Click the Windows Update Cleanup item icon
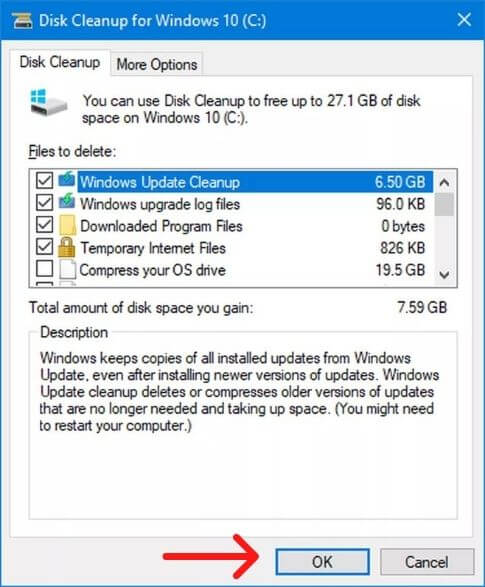This screenshot has width=485, height=587. [x=67, y=180]
